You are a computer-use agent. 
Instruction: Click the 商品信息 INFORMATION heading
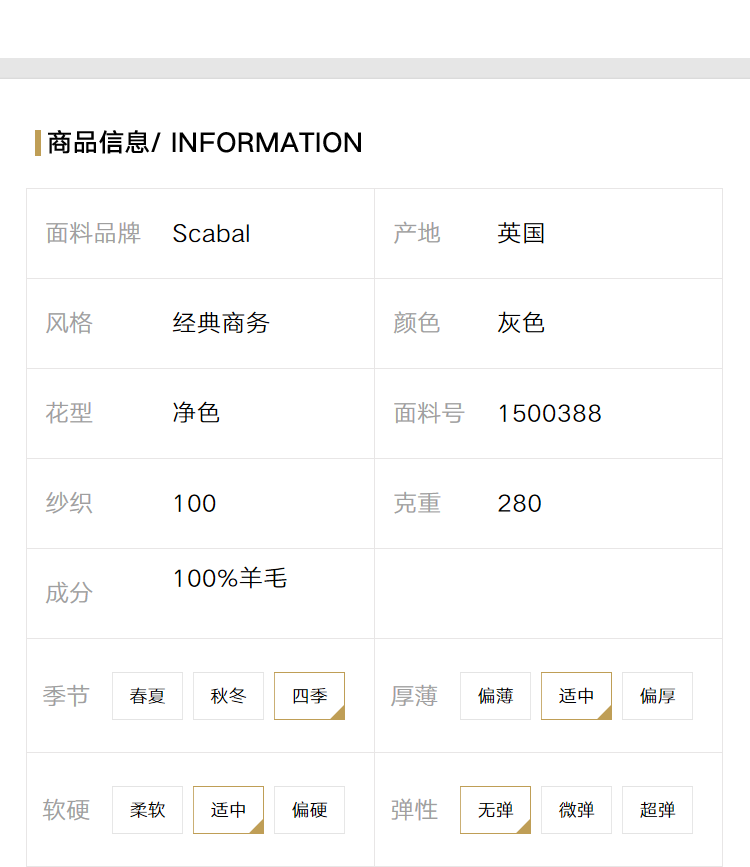tap(205, 143)
